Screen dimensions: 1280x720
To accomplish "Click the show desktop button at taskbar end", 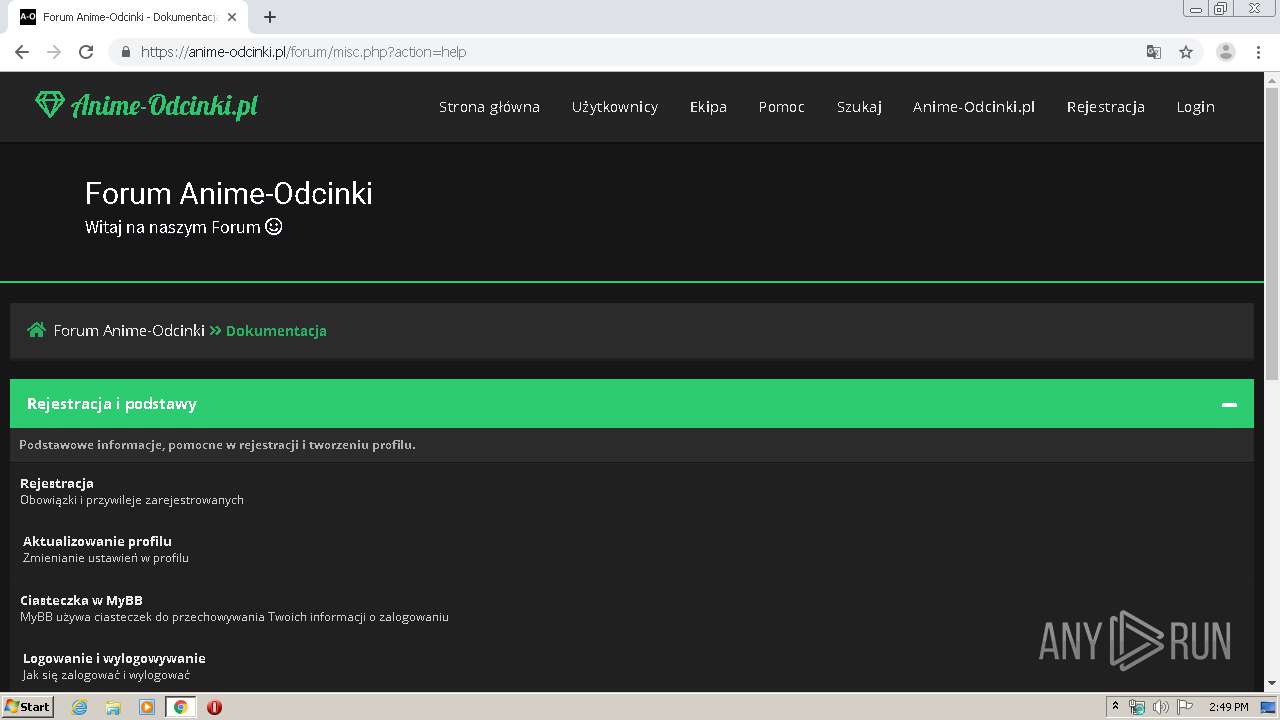I will pos(1268,707).
